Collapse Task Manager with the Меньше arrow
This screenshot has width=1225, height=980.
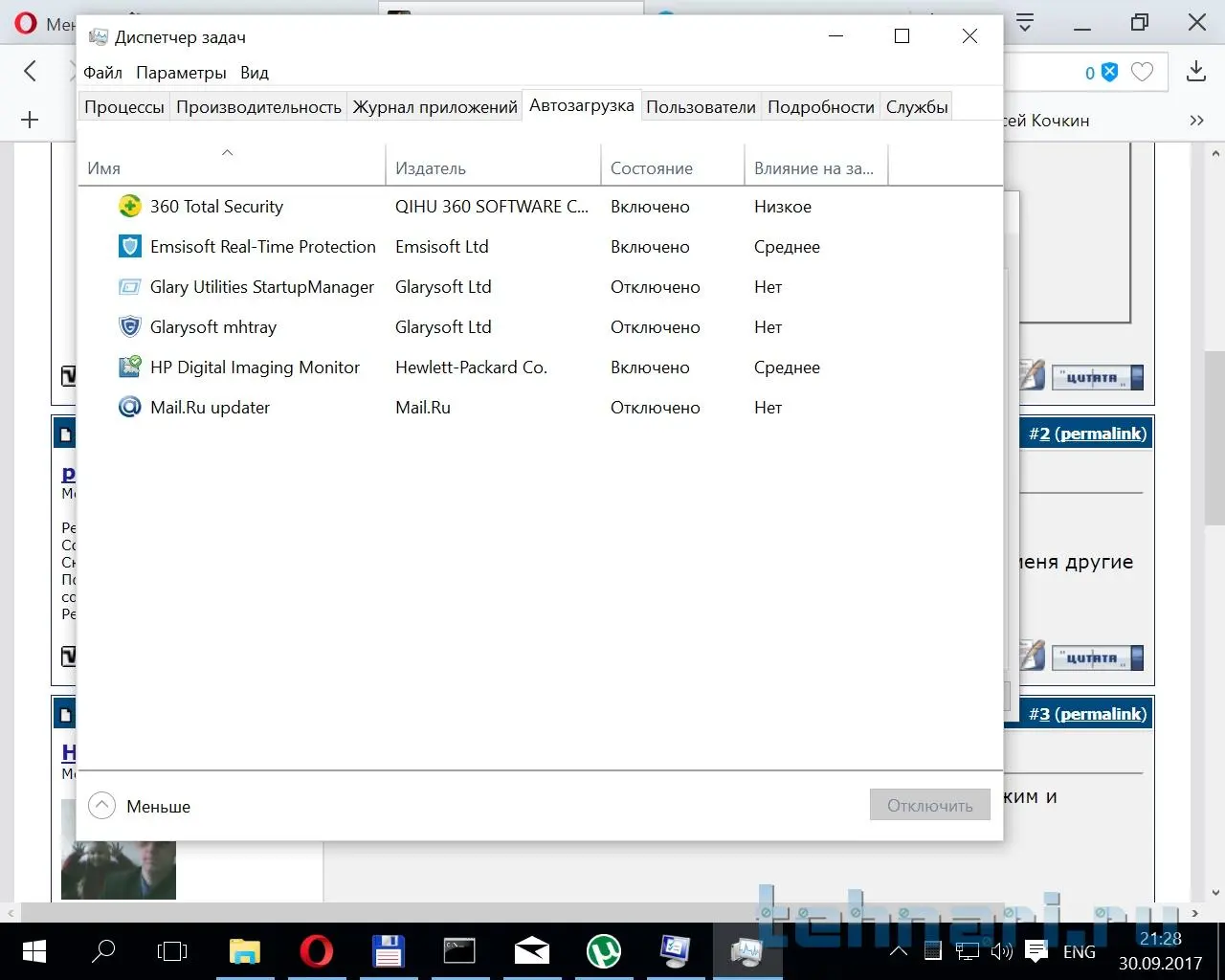(x=101, y=806)
